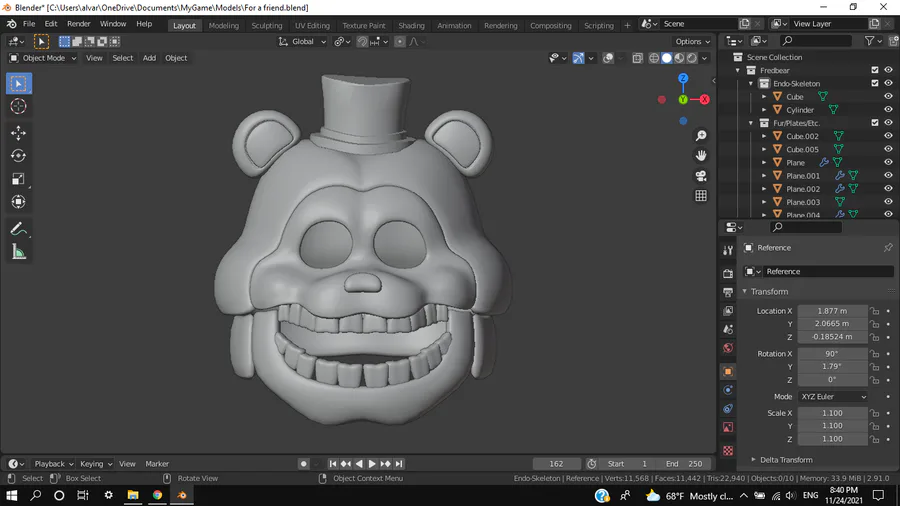Open the View Layer properties tab

pos(728,310)
